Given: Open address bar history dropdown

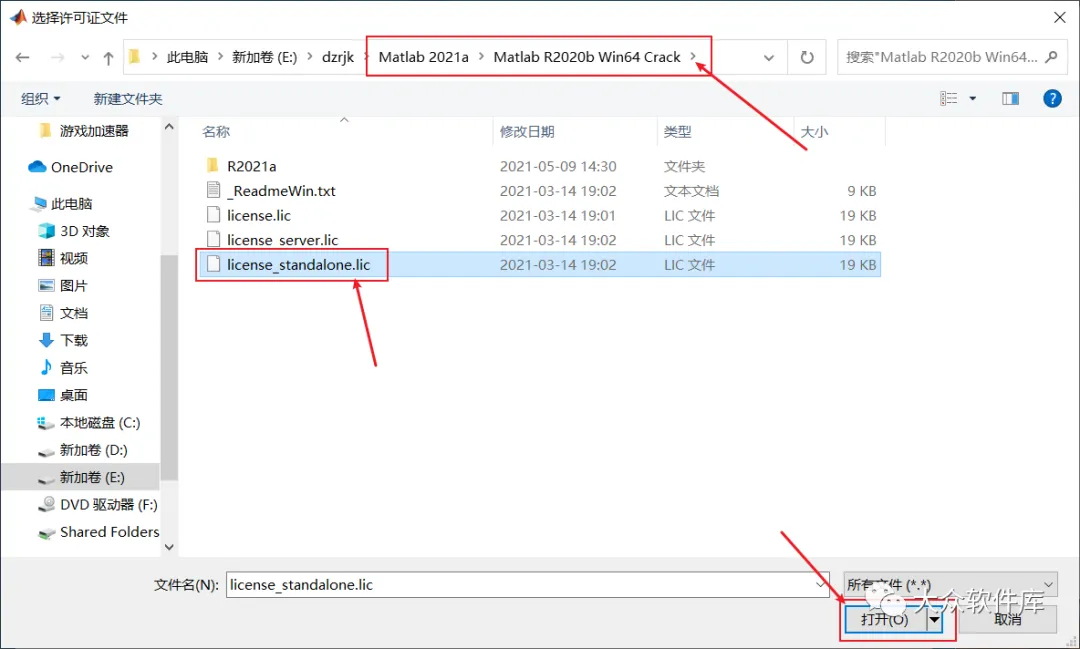Looking at the screenshot, I should pos(769,58).
